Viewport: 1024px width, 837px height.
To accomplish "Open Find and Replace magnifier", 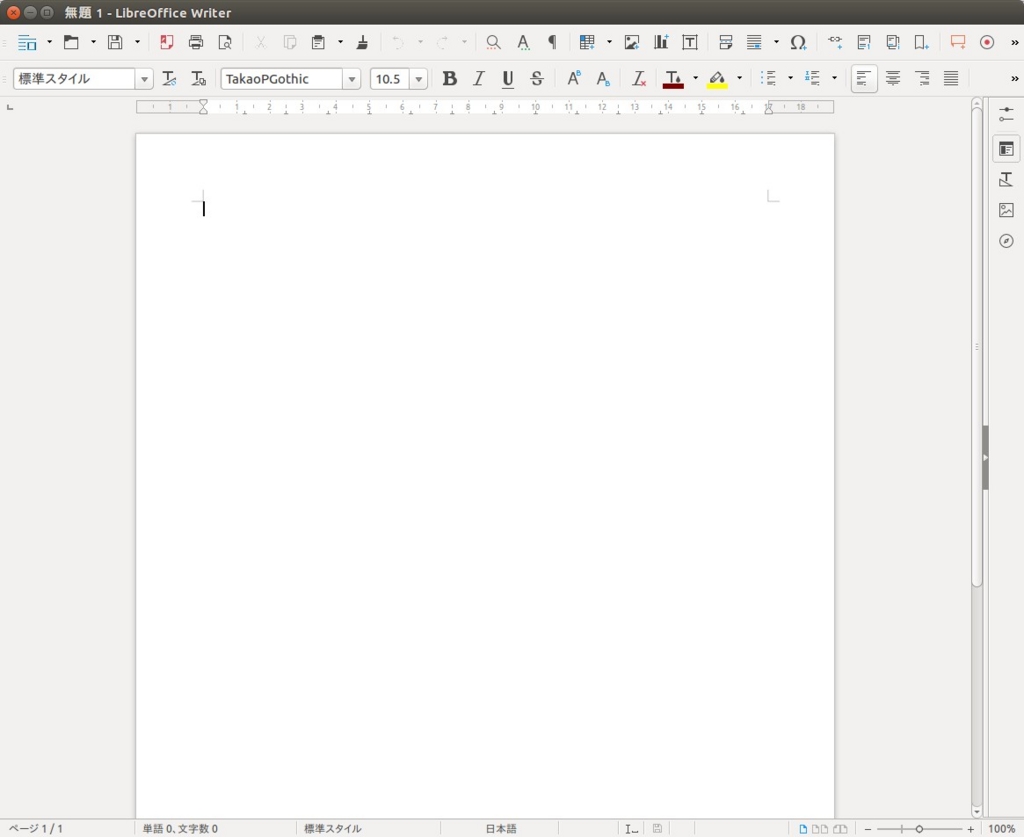I will click(x=493, y=42).
